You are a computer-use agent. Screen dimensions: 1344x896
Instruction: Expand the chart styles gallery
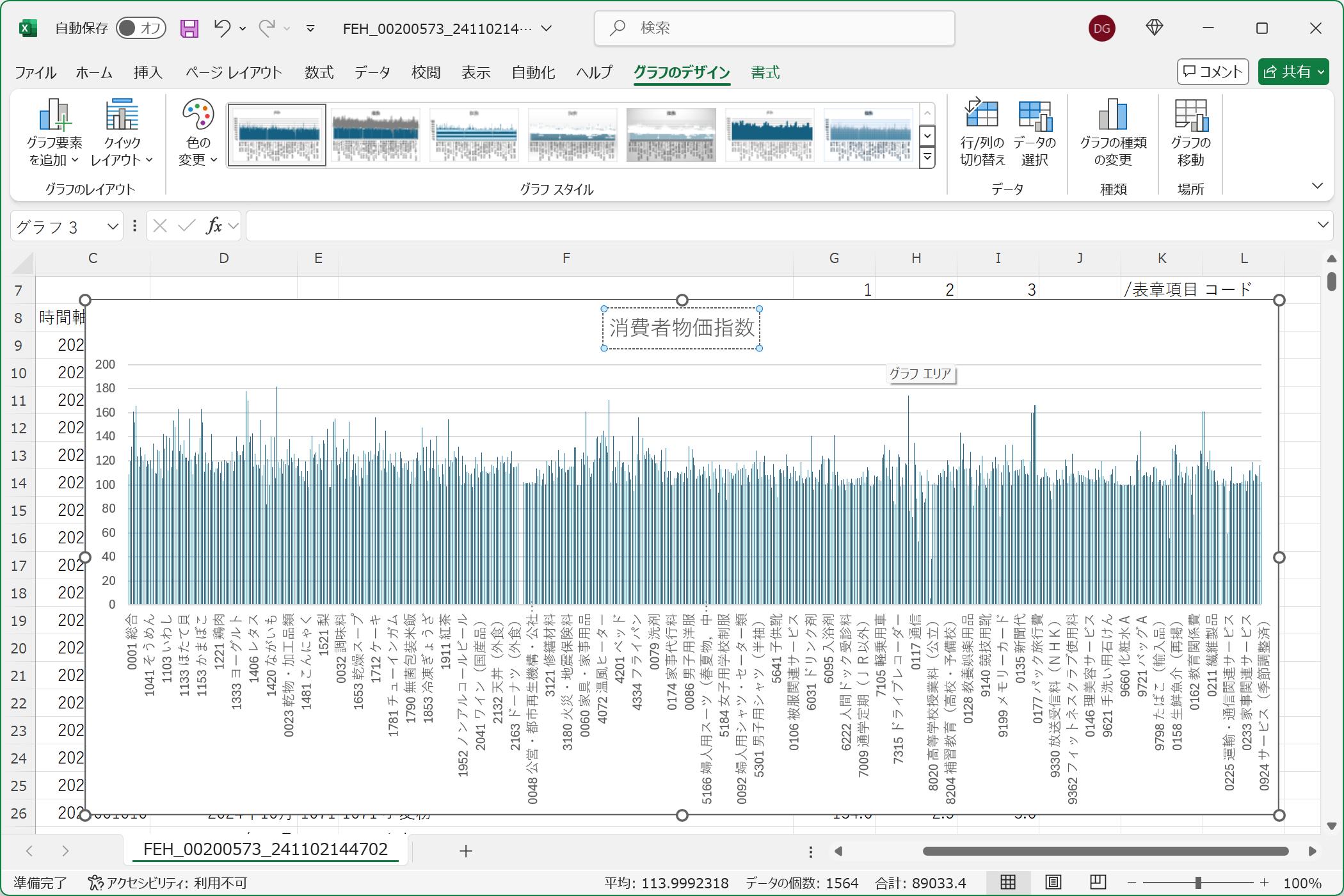coord(927,157)
